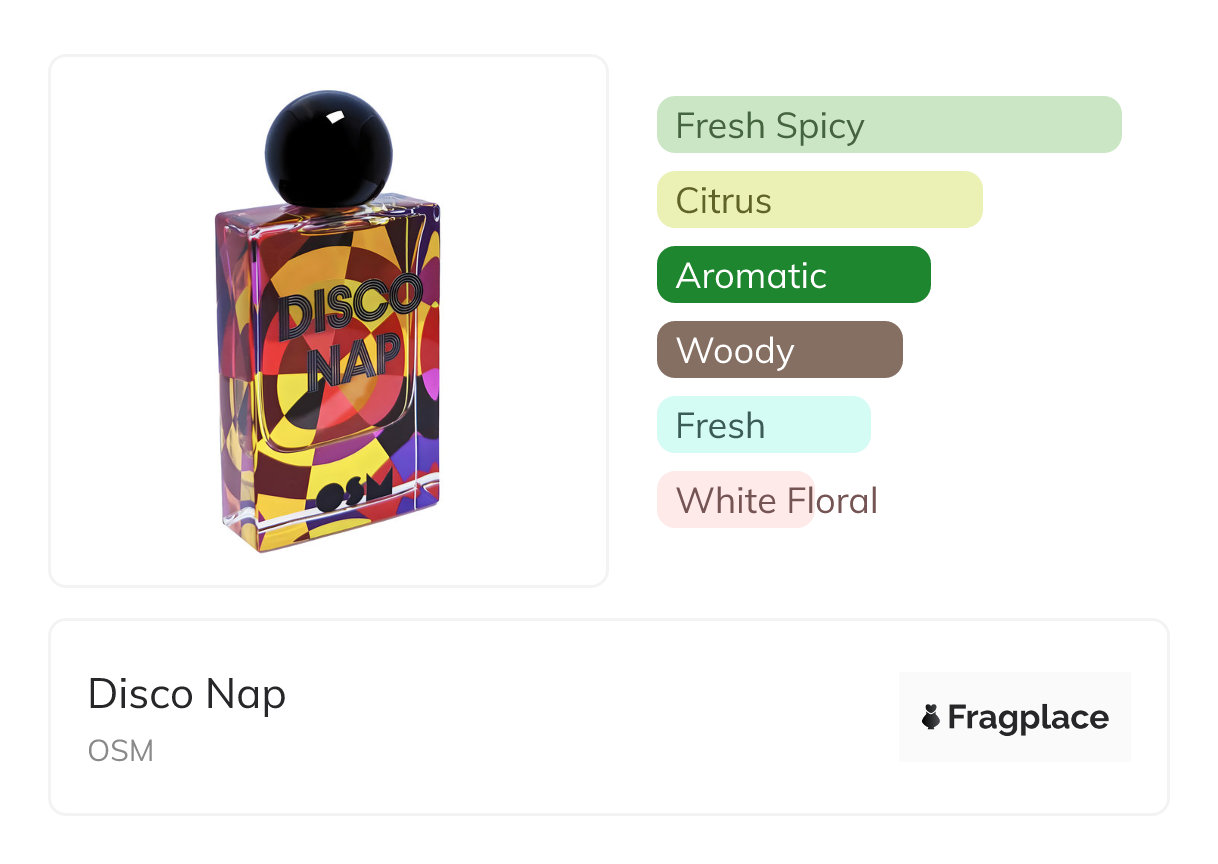Click the word Spicy in the top accord
1218x864 pixels.
(824, 126)
